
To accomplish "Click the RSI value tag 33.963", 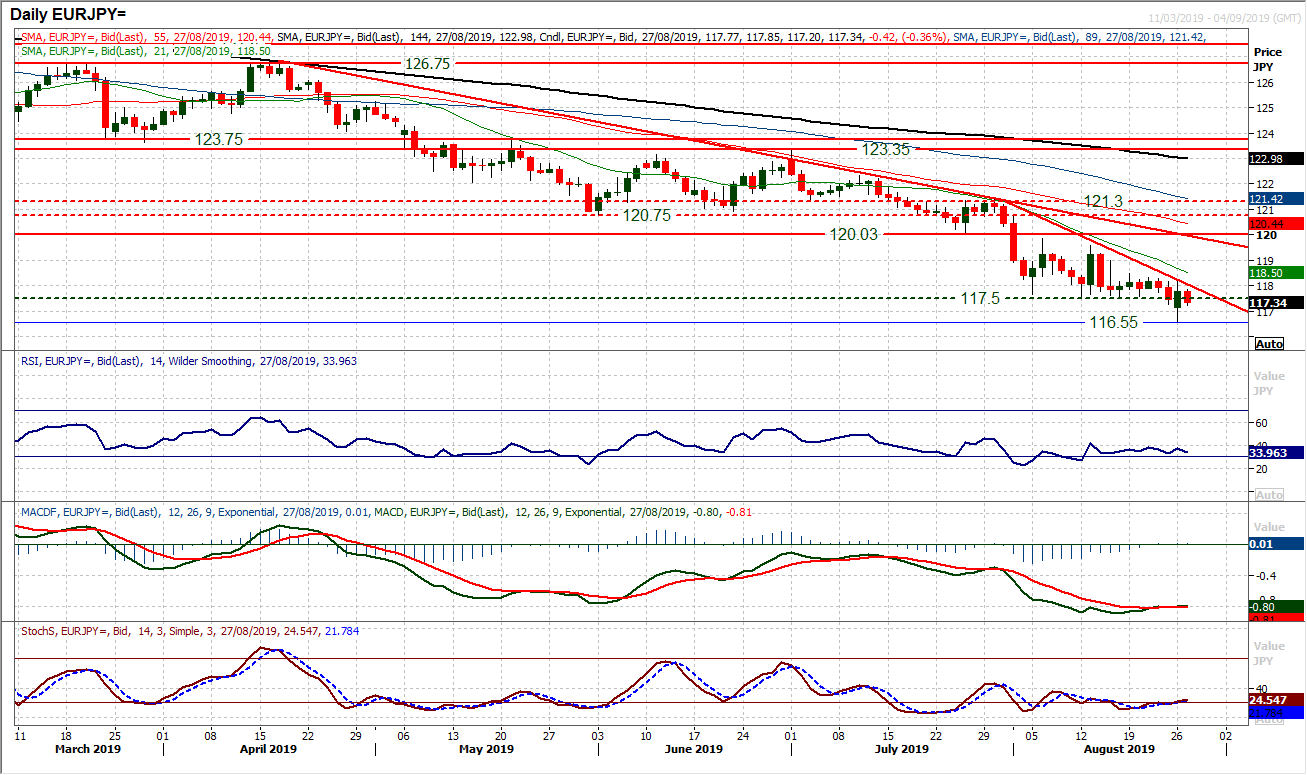I will (1278, 452).
